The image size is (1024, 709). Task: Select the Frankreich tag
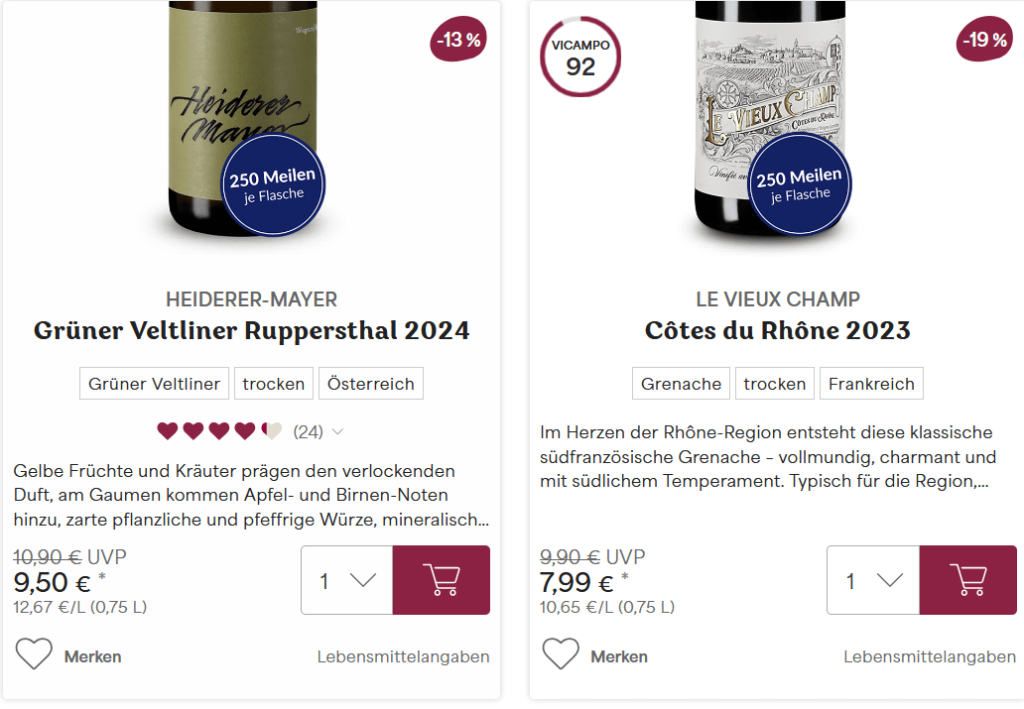coord(871,383)
